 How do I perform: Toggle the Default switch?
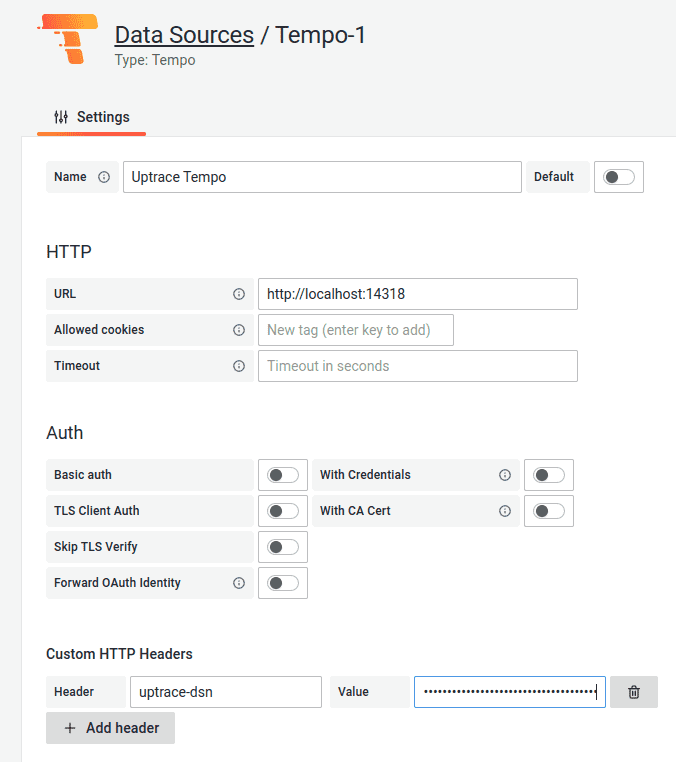pos(619,177)
